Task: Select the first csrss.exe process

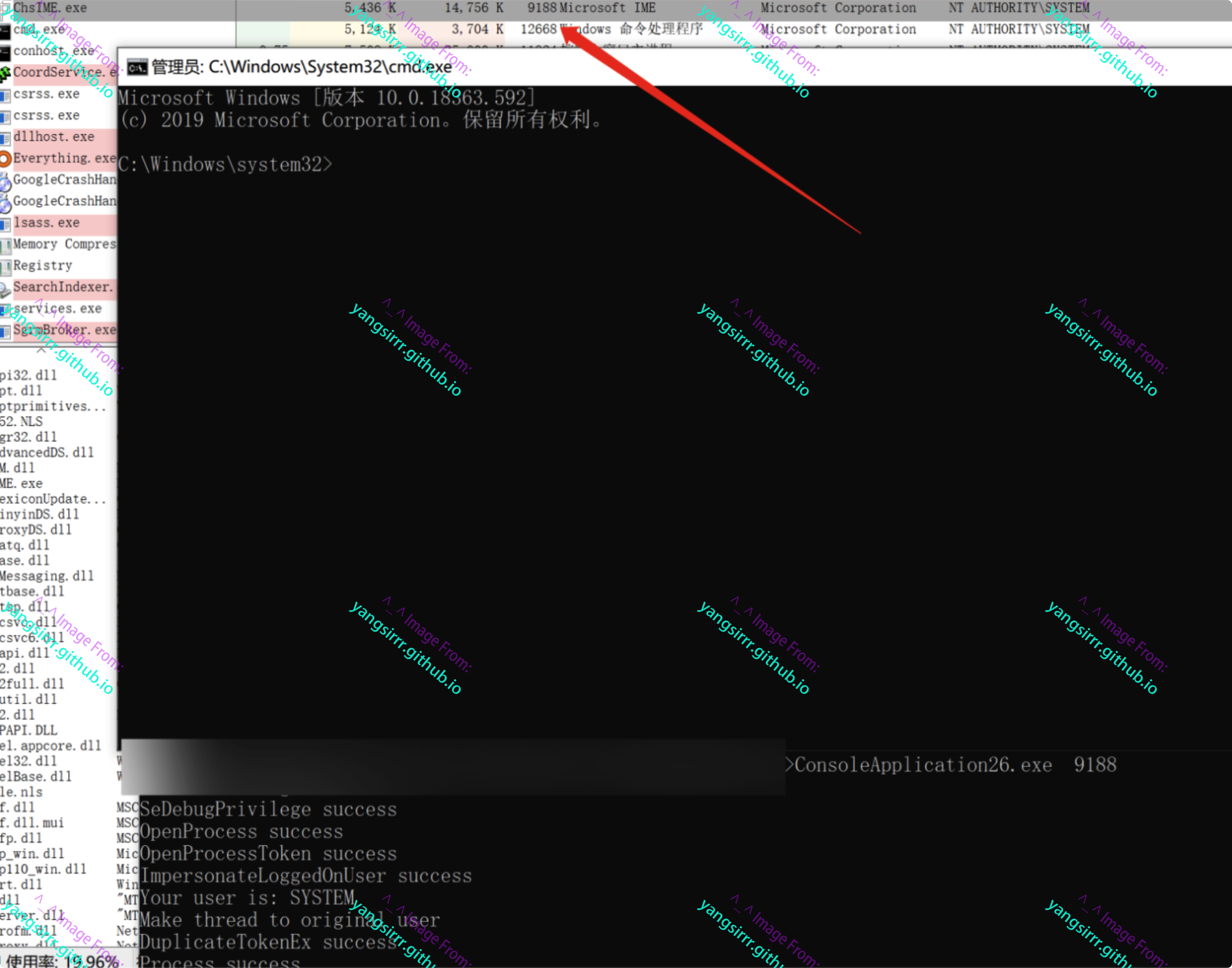Action: 47,94
